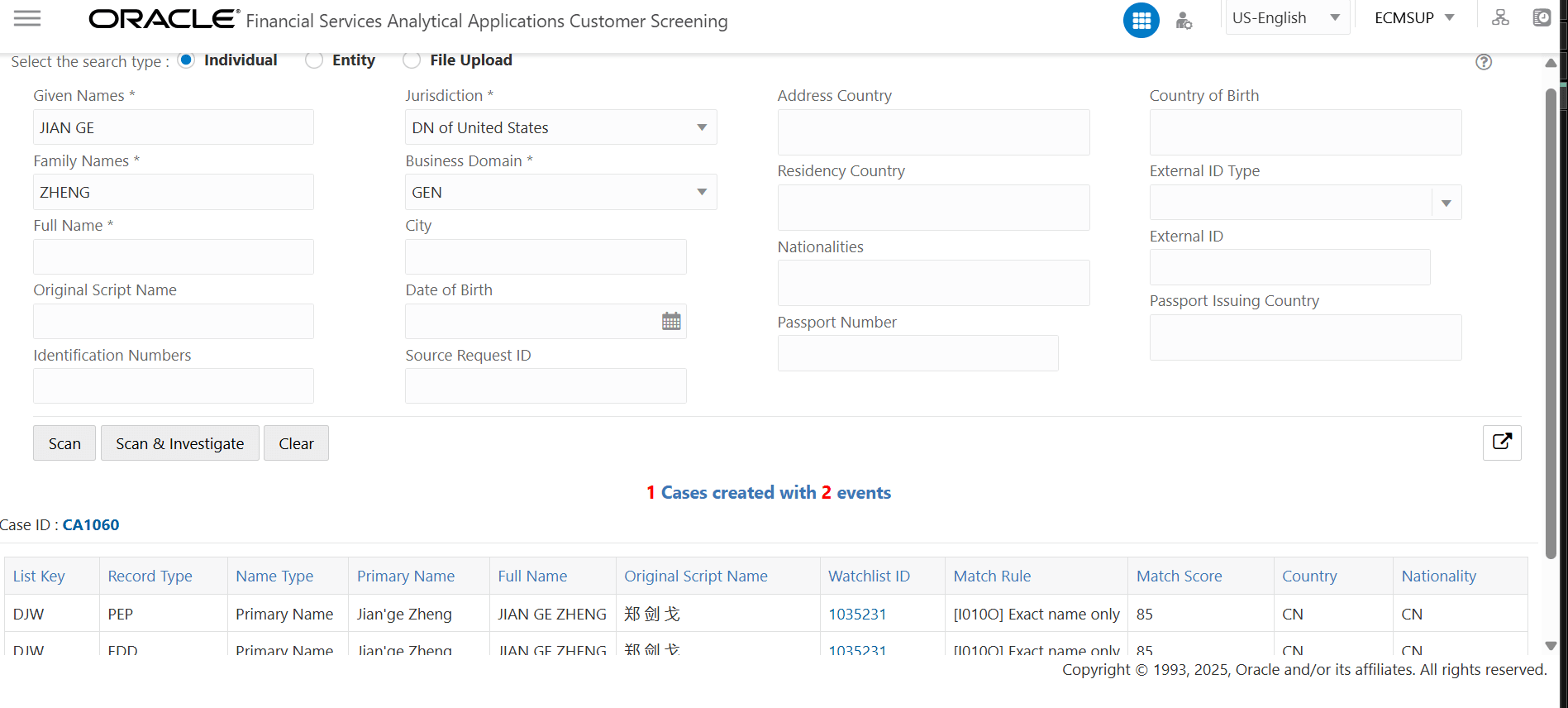Click the pop-out external window icon
The height and width of the screenshot is (708, 1568).
[x=1502, y=442]
